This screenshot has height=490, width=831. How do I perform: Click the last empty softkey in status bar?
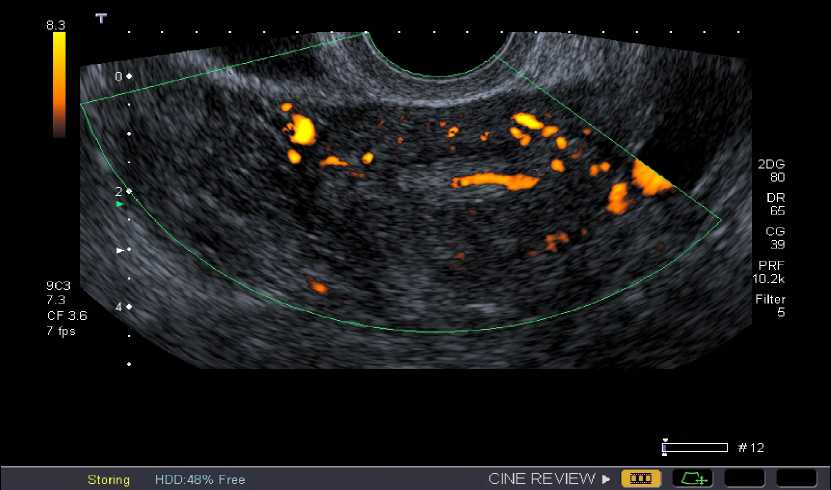[x=796, y=478]
